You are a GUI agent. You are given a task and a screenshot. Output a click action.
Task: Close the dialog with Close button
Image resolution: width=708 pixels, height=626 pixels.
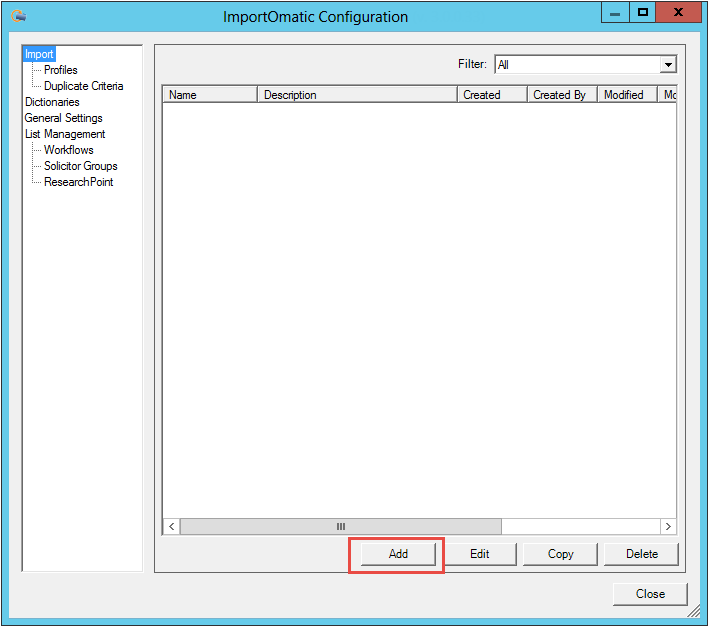click(649, 594)
